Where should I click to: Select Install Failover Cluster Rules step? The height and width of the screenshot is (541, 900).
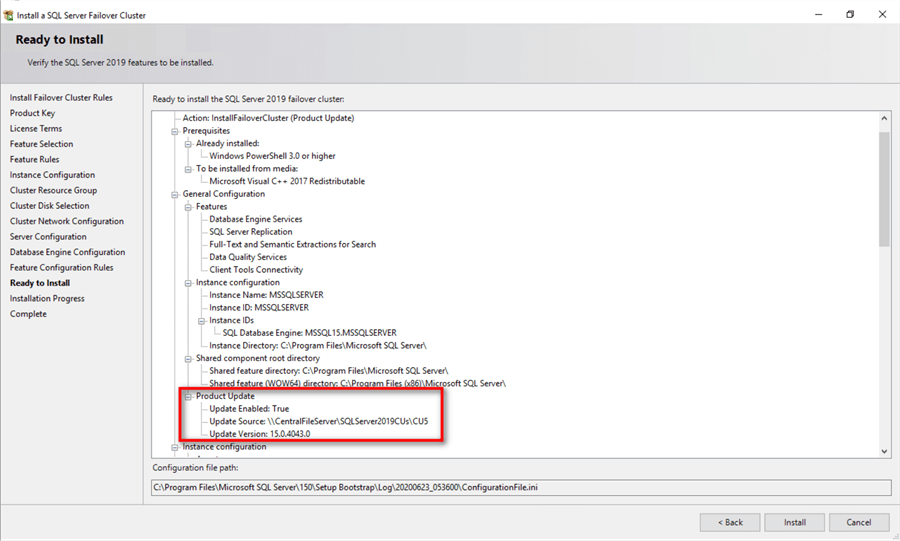click(x=61, y=98)
